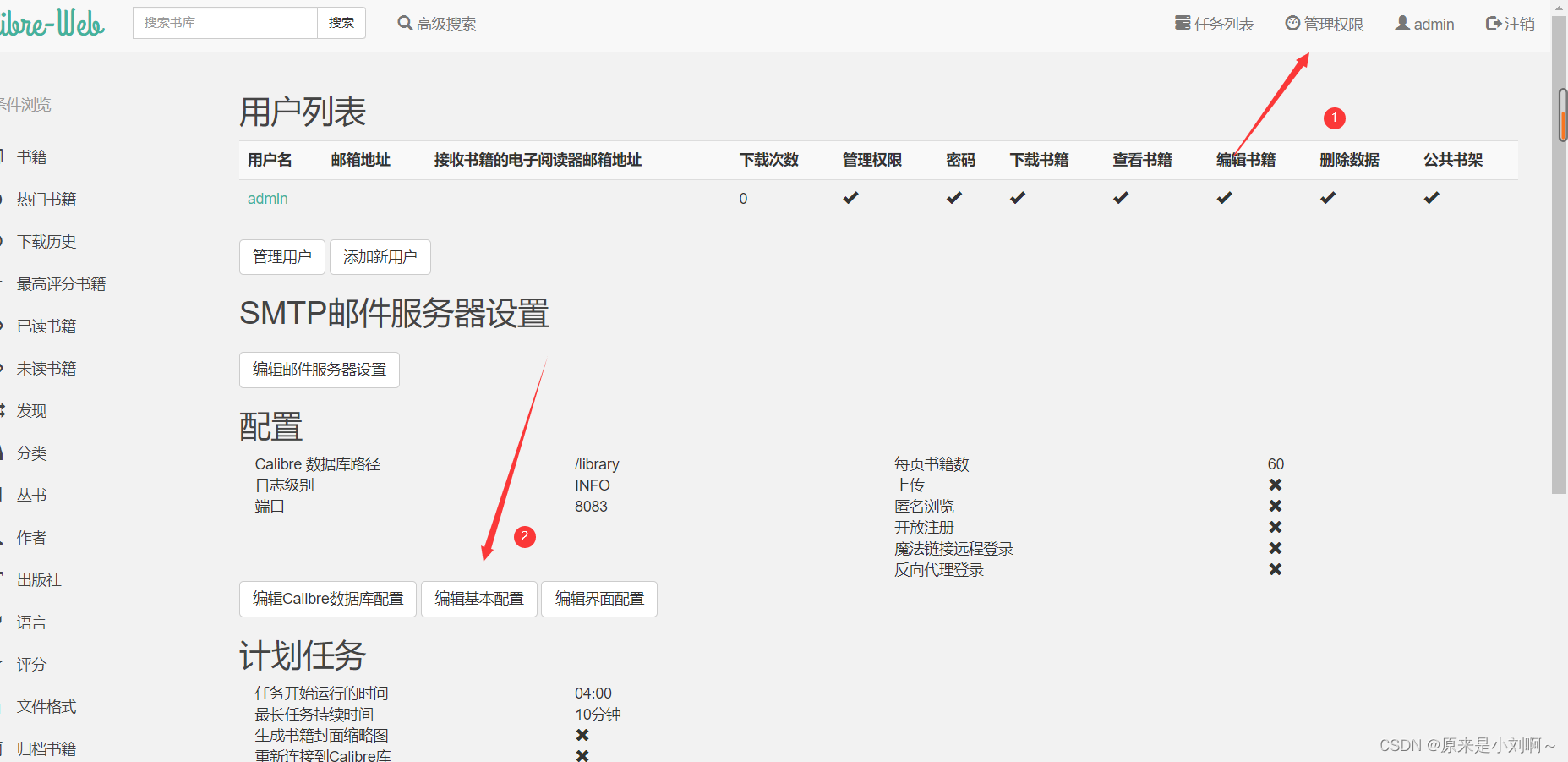Viewport: 1568px width, 762px height.
Task: Click X icon for 上传 setting
Action: click(x=1276, y=485)
